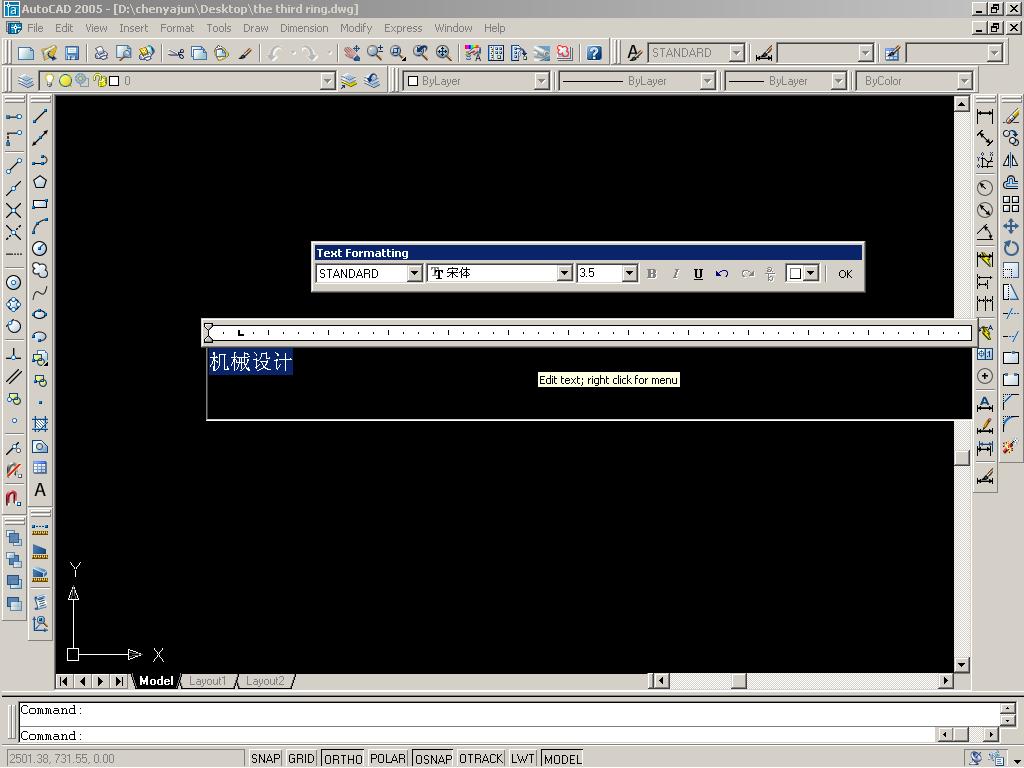Switch to the Layout1 tab
This screenshot has height=768, width=1024.
207,681
